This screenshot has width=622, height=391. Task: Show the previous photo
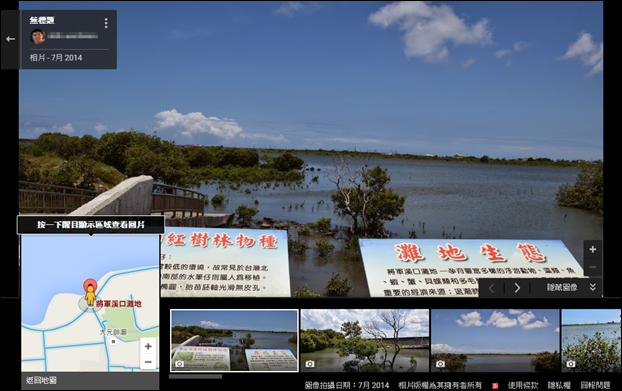[x=491, y=288]
